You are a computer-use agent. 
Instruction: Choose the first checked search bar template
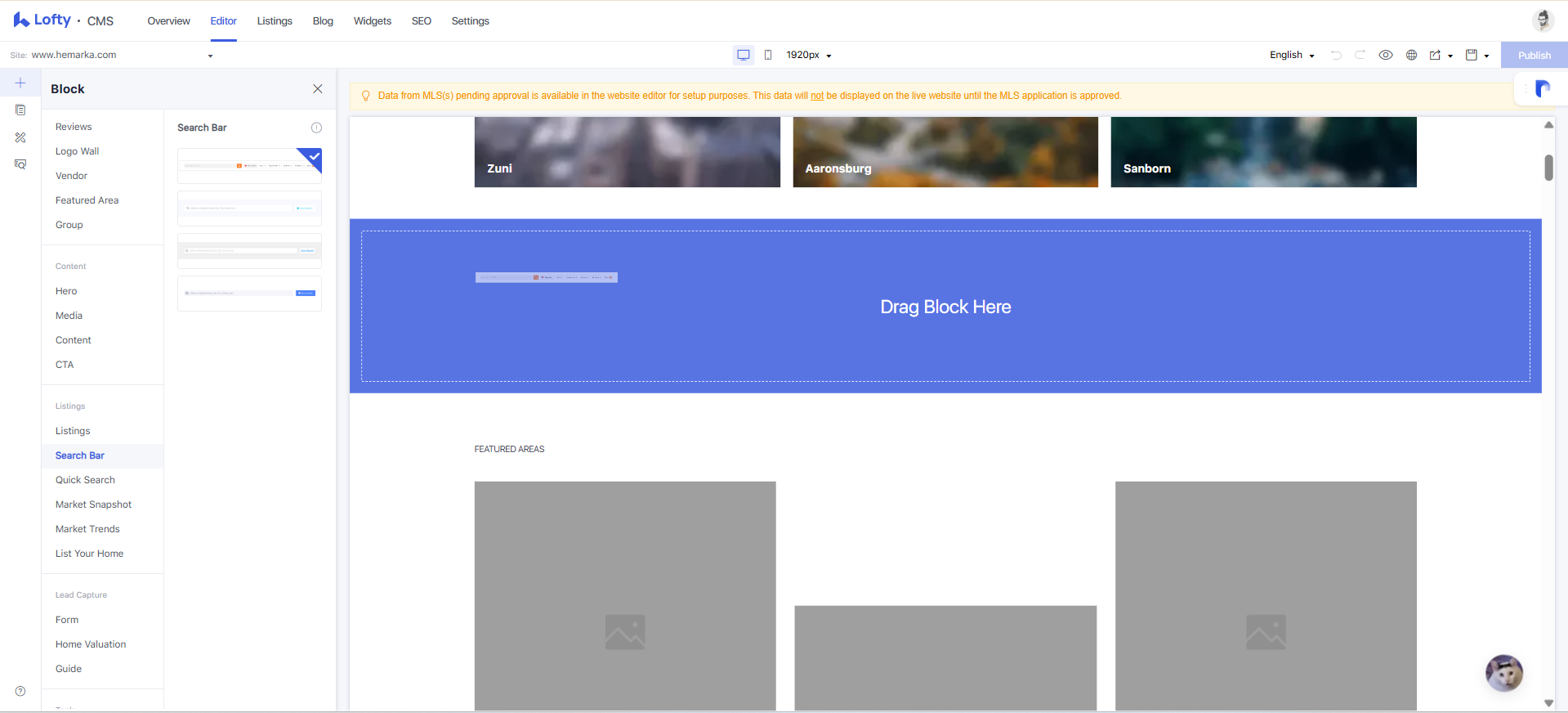click(249, 165)
